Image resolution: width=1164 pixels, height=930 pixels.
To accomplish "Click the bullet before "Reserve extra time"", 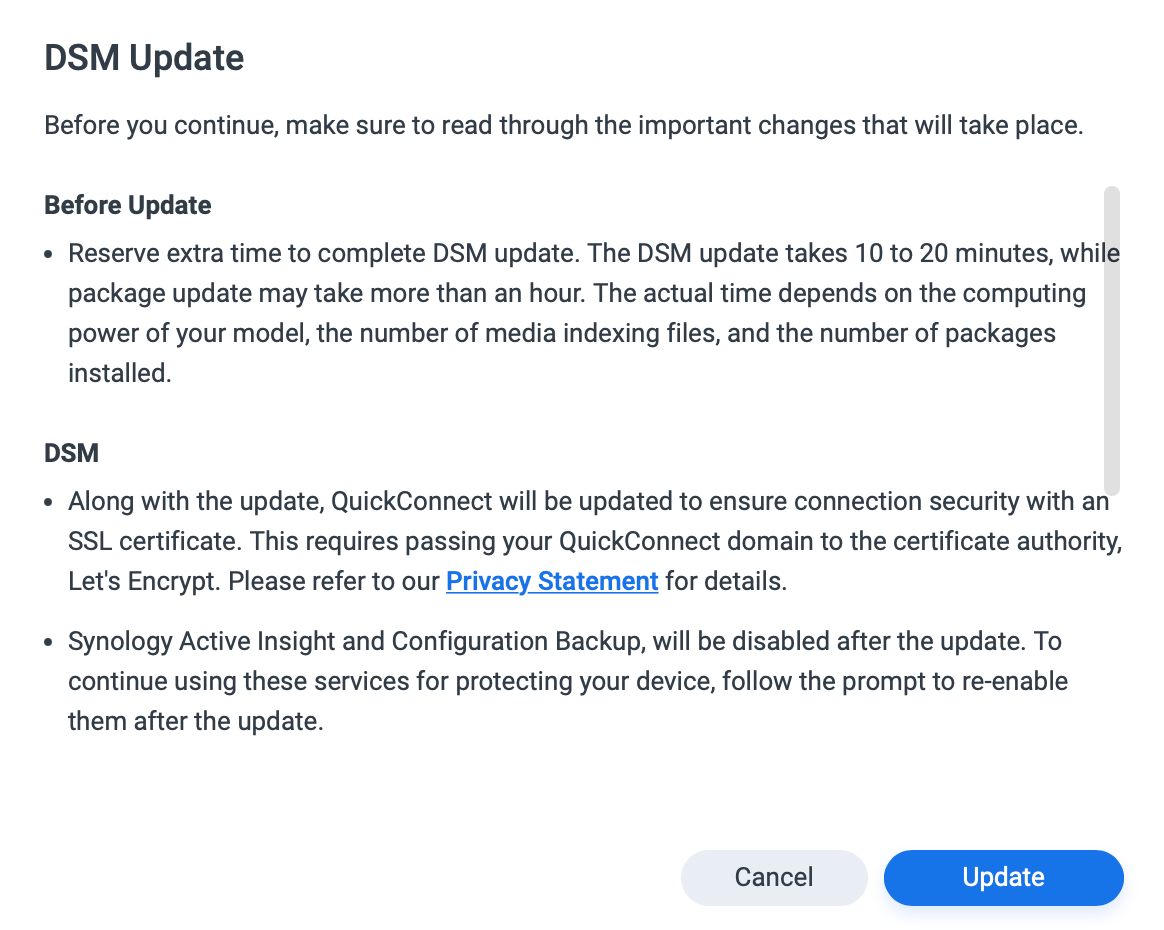I will (48, 255).
